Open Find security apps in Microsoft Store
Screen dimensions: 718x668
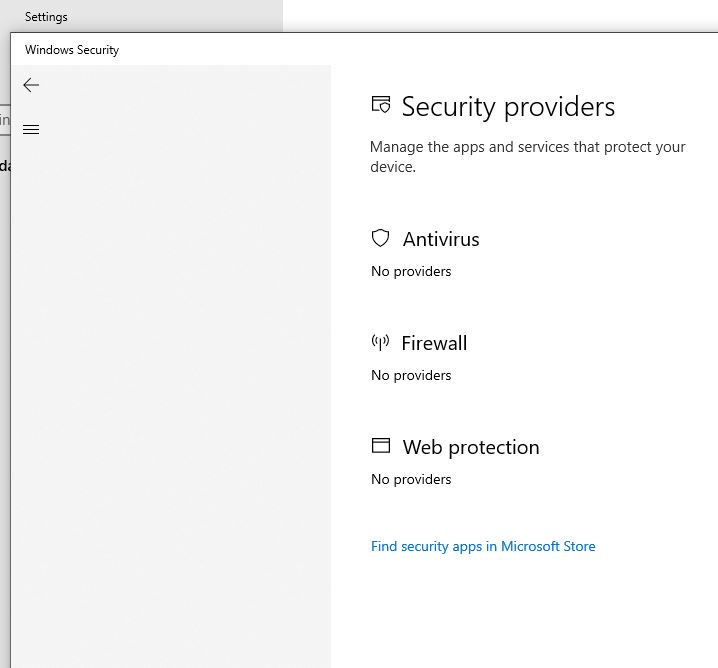[483, 546]
